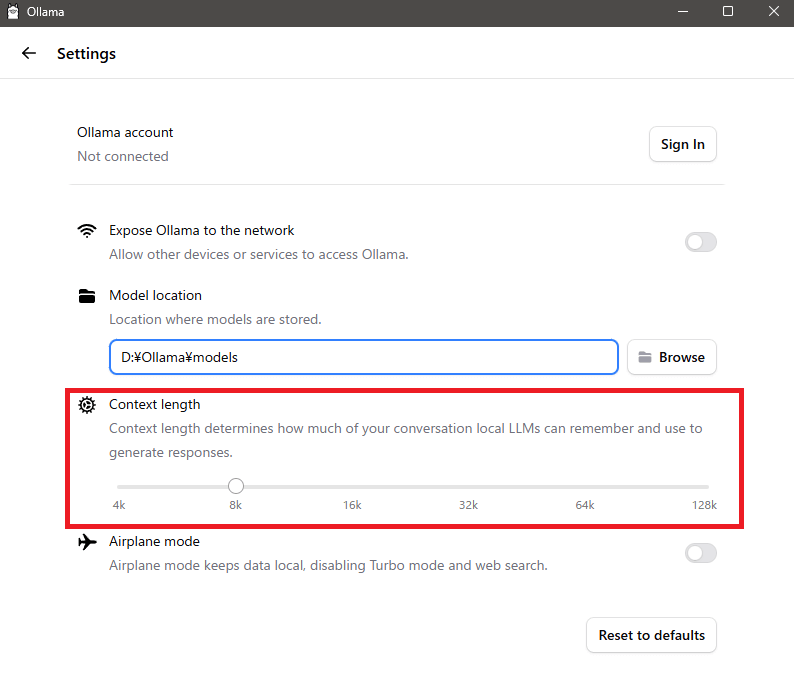794x698 pixels.
Task: Click the Model location heading
Action: [x=155, y=295]
